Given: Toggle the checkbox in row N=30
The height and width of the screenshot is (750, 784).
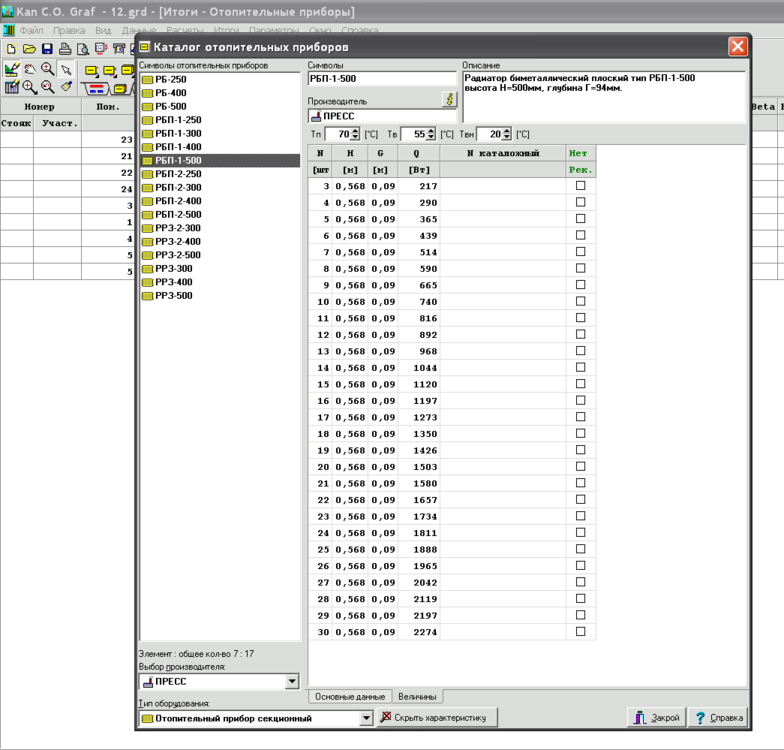Looking at the screenshot, I should (580, 632).
